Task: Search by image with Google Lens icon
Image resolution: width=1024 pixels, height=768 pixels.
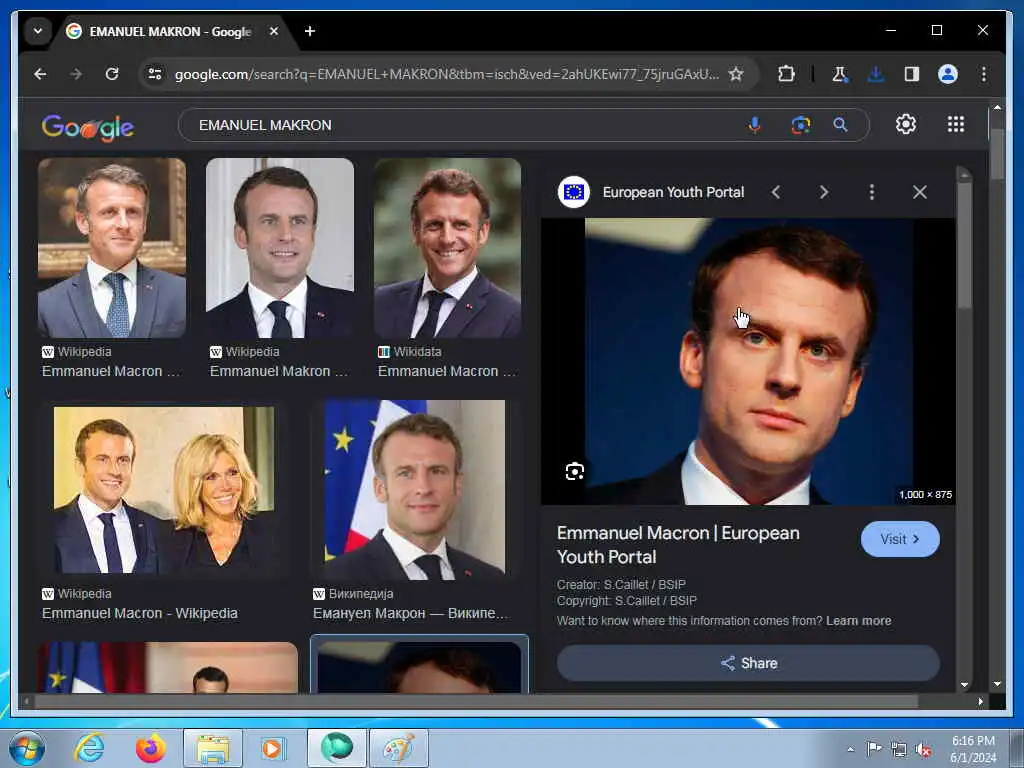Action: click(x=801, y=125)
